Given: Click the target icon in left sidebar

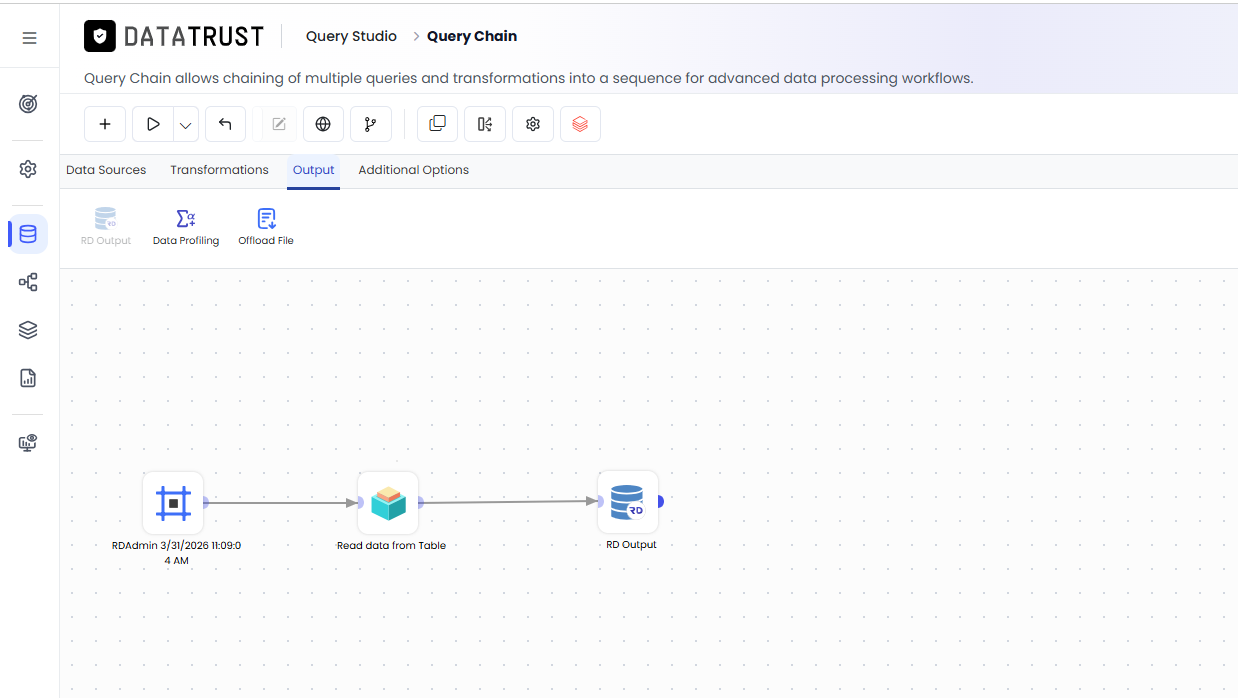Looking at the screenshot, I should point(28,104).
